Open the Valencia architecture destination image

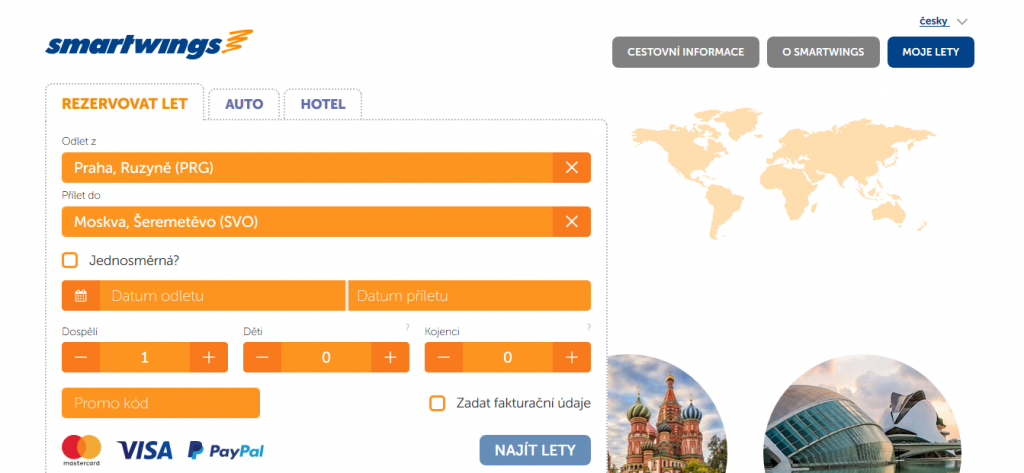pos(862,414)
